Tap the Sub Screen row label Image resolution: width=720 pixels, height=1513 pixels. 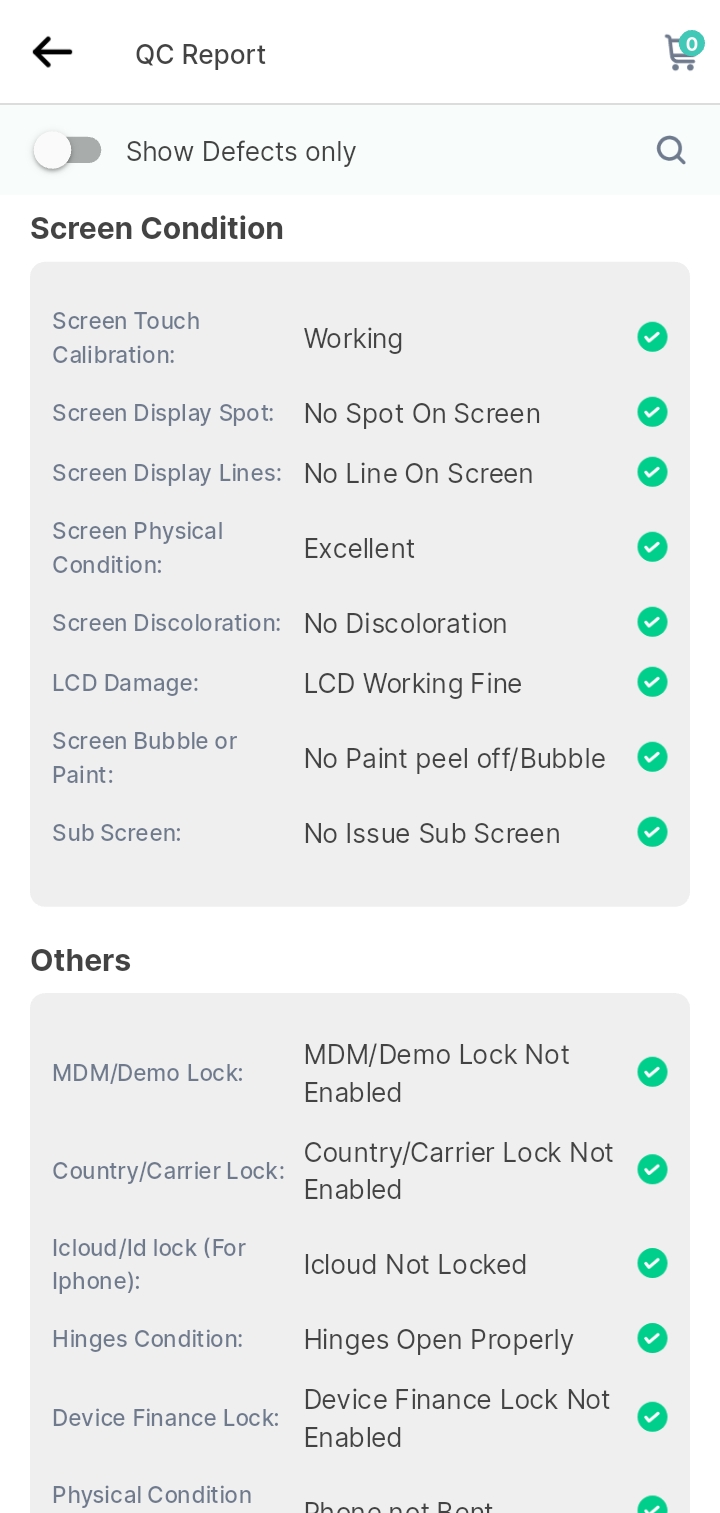coord(117,833)
